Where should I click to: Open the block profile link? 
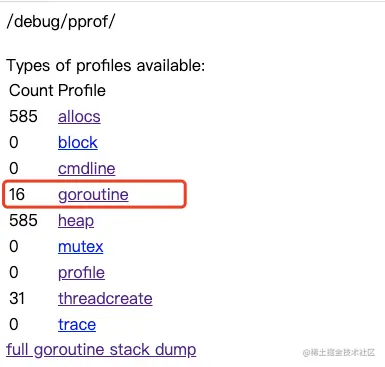(x=78, y=143)
